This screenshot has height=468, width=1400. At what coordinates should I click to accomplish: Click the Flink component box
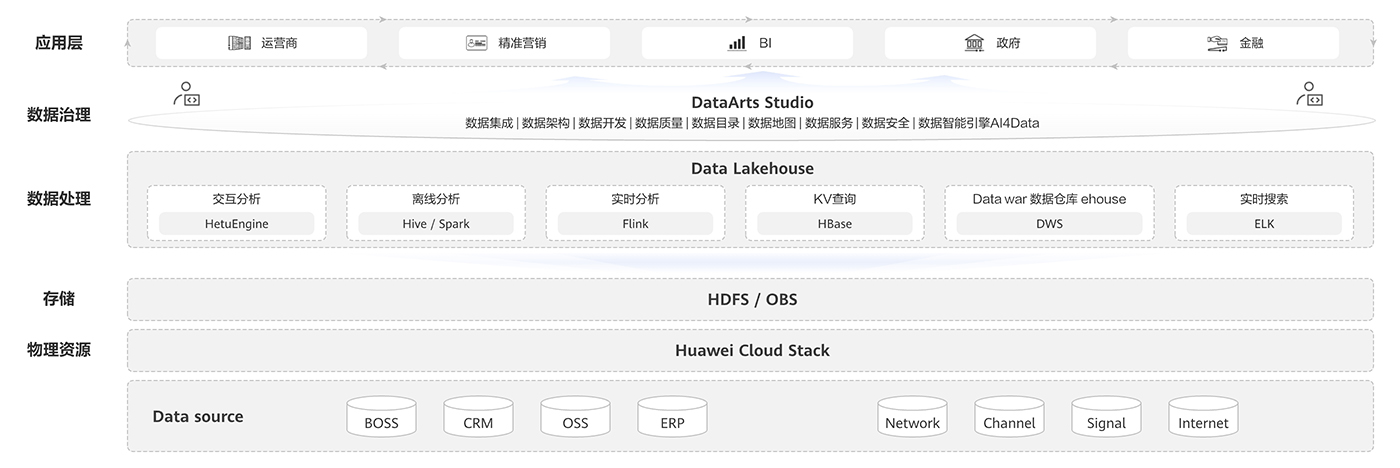pyautogui.click(x=635, y=224)
